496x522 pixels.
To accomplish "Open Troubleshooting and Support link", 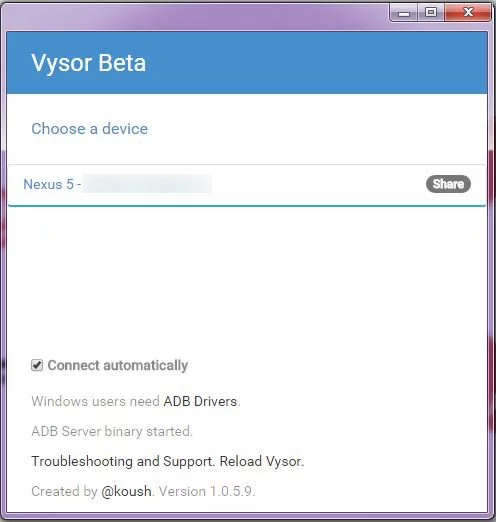I will (122, 461).
